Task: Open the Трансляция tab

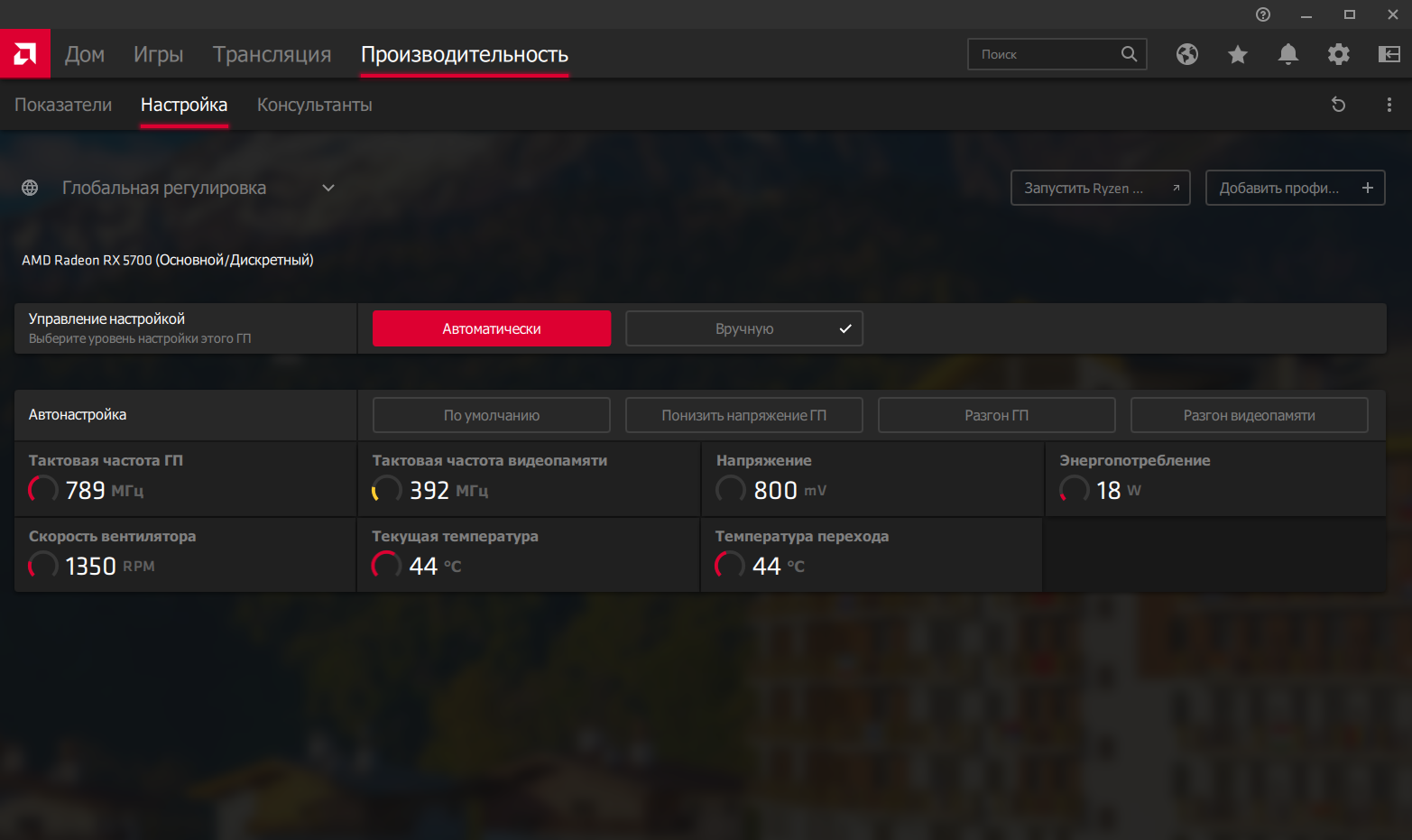Action: pos(272,54)
